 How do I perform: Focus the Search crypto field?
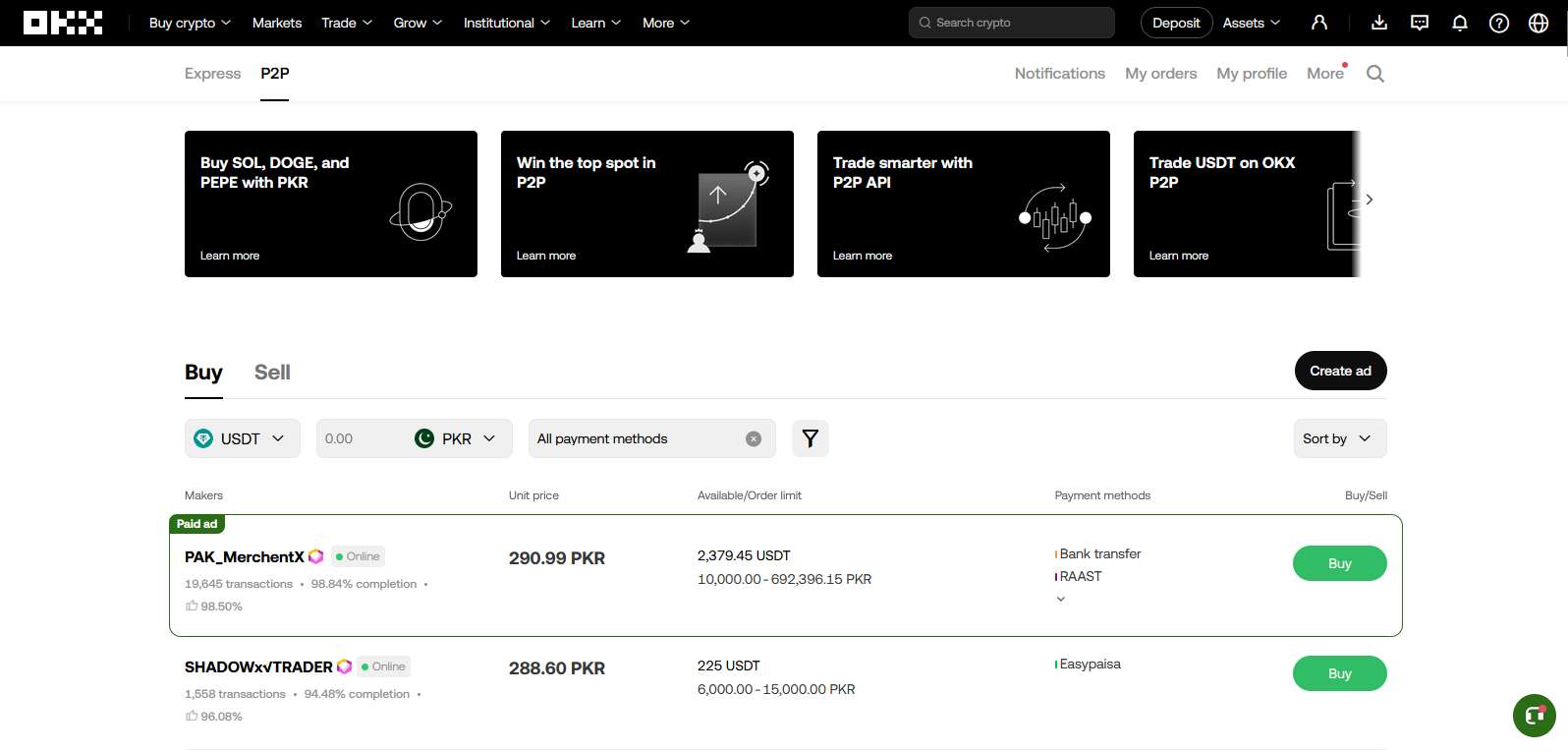coord(1012,23)
